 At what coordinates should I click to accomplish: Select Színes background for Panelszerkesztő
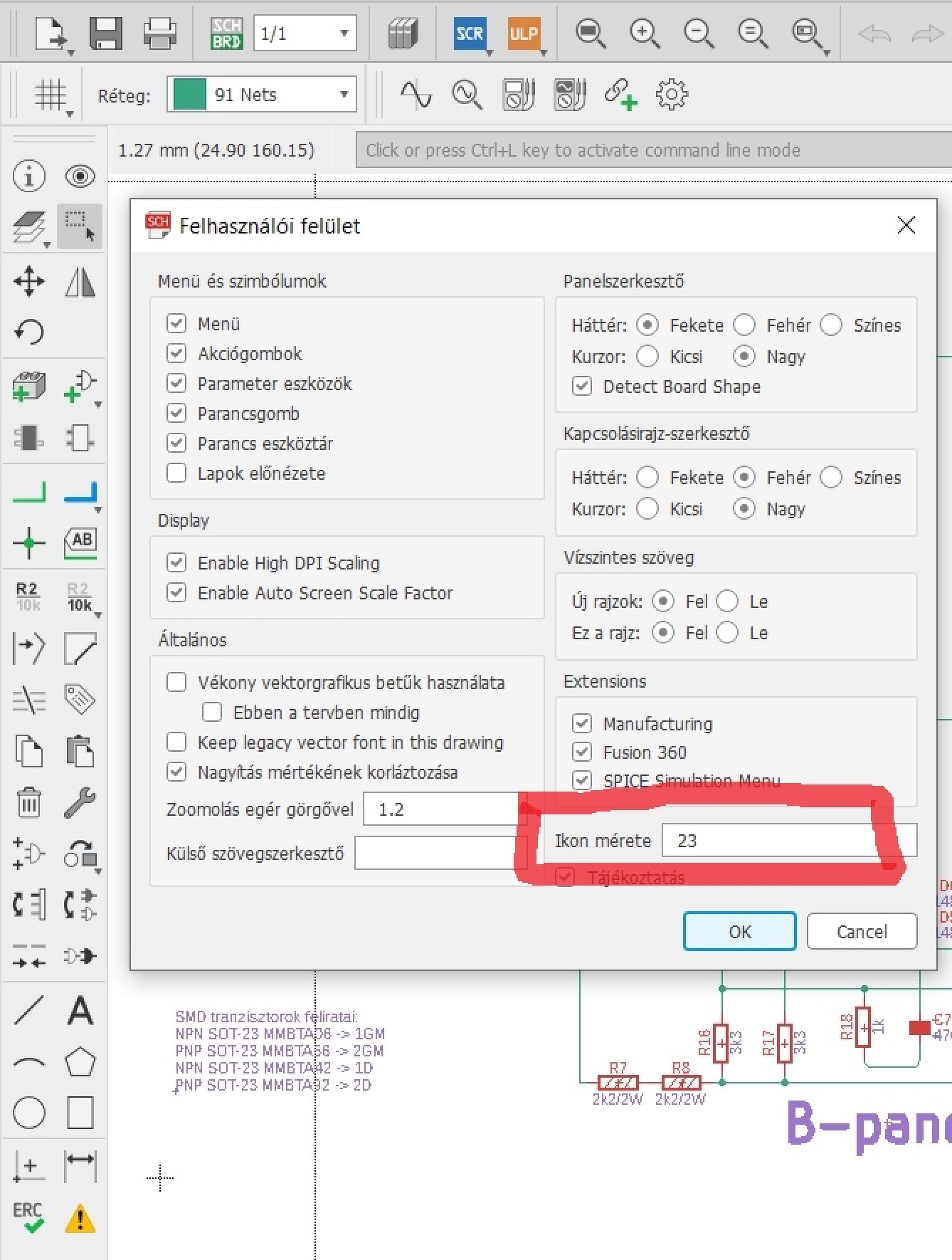[x=830, y=325]
